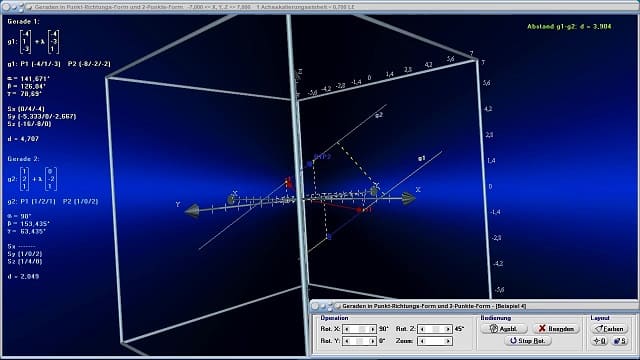Click the Zoom slider track

[x=435, y=341]
